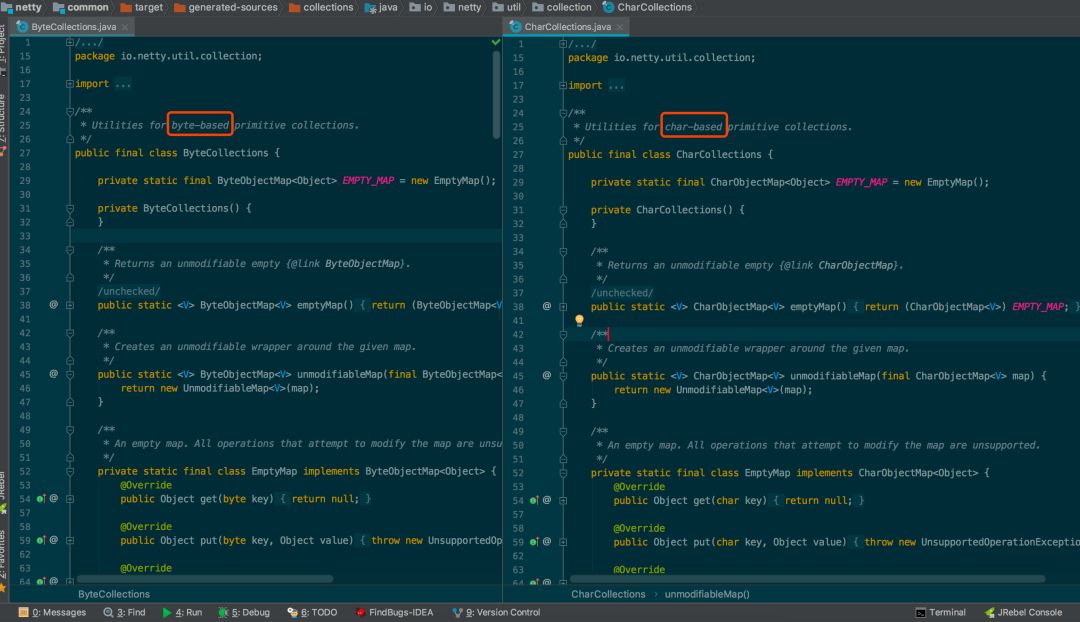Image resolution: width=1080 pixels, height=622 pixels.
Task: Open the JRebel Console panel
Action: (x=1022, y=612)
